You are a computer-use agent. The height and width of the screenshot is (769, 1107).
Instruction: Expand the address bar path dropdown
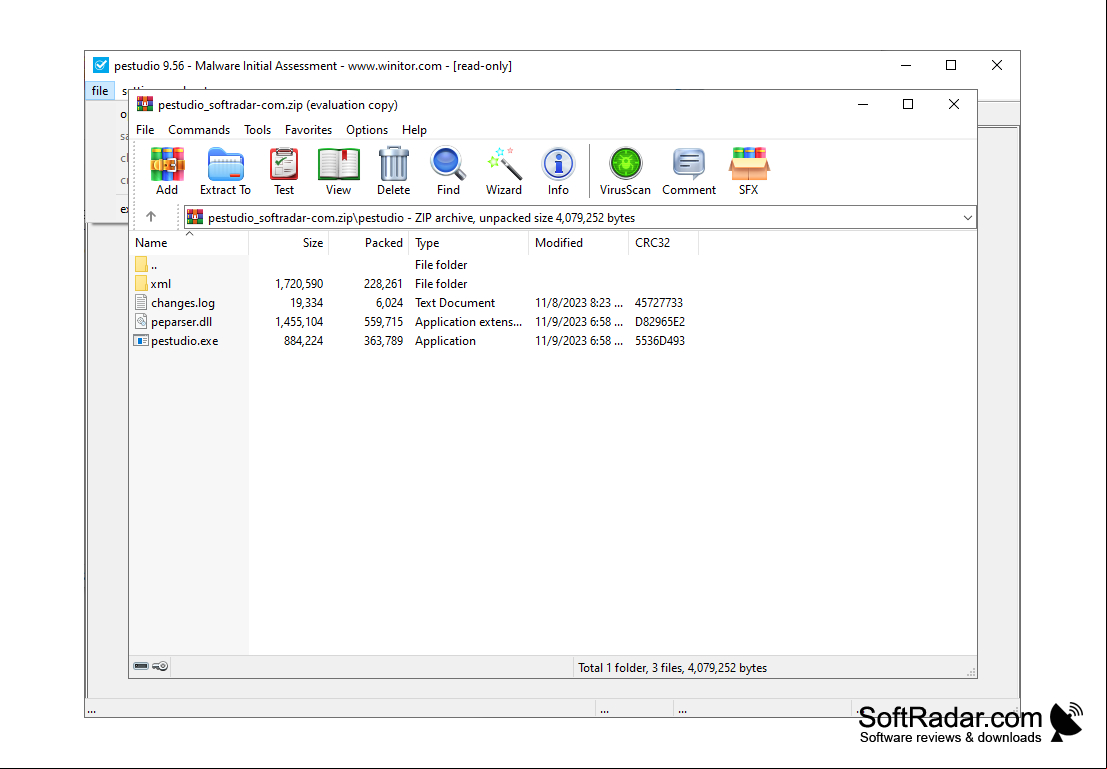pos(967,217)
